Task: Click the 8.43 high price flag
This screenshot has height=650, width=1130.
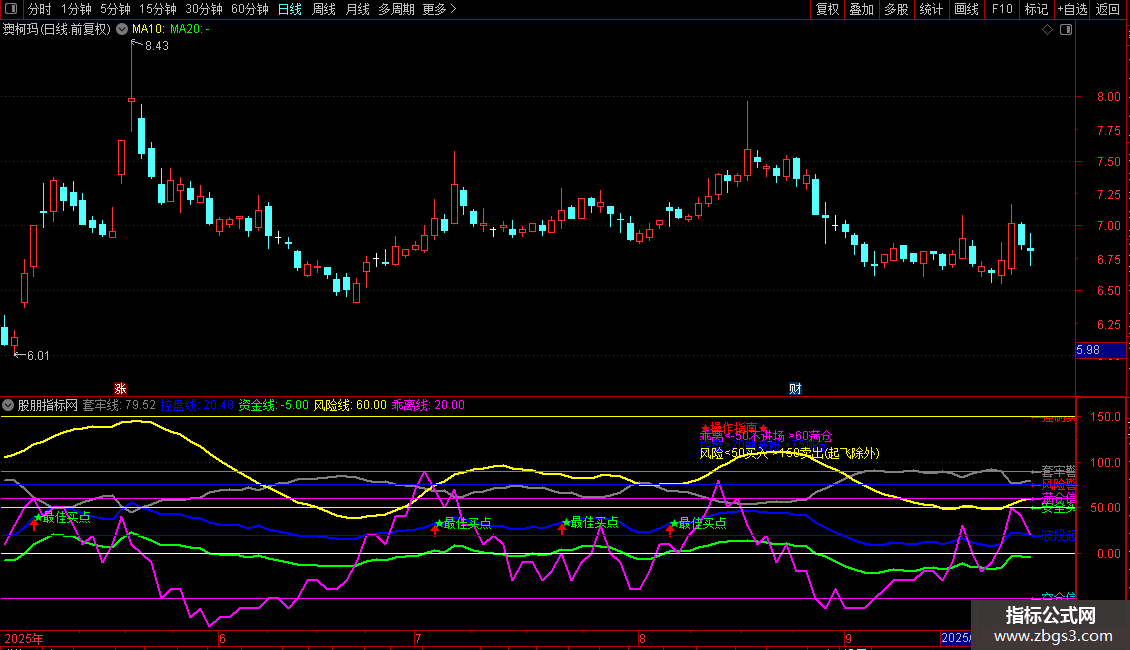Action: [x=156, y=46]
